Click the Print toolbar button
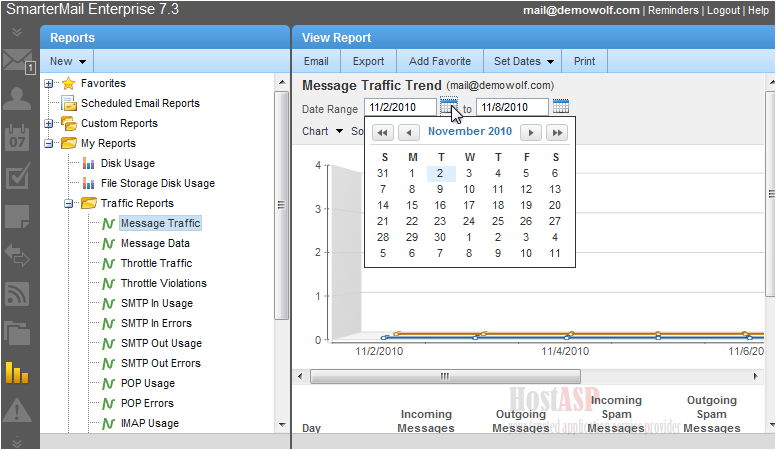Screen dimensions: 776x450 pyautogui.click(x=584, y=61)
